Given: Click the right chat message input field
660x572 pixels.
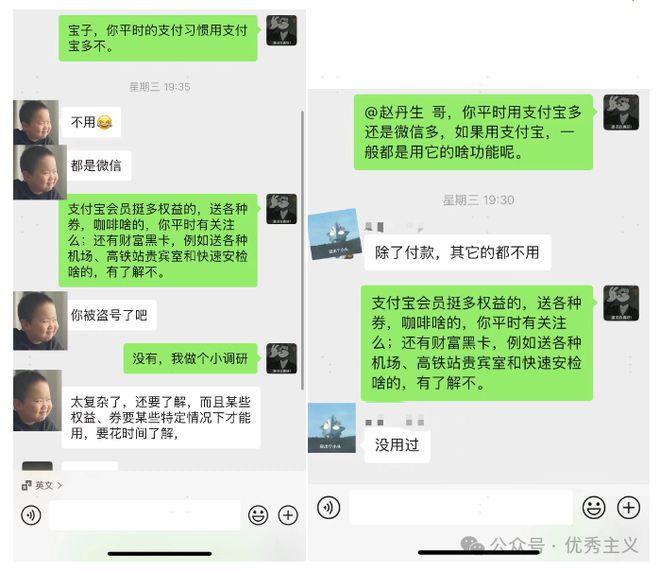Looking at the screenshot, I should [x=461, y=507].
